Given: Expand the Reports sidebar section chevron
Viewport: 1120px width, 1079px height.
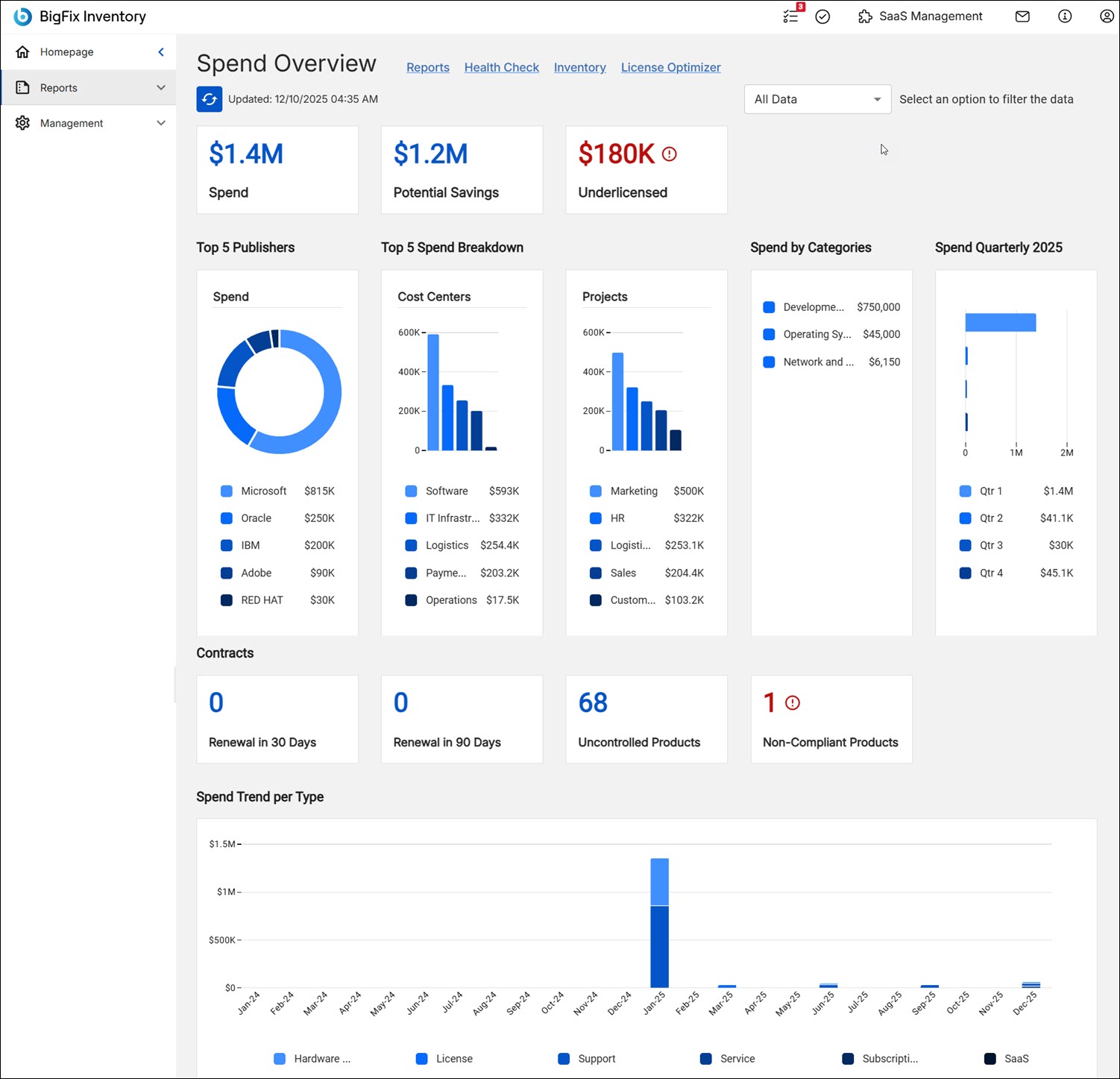Looking at the screenshot, I should click(161, 87).
